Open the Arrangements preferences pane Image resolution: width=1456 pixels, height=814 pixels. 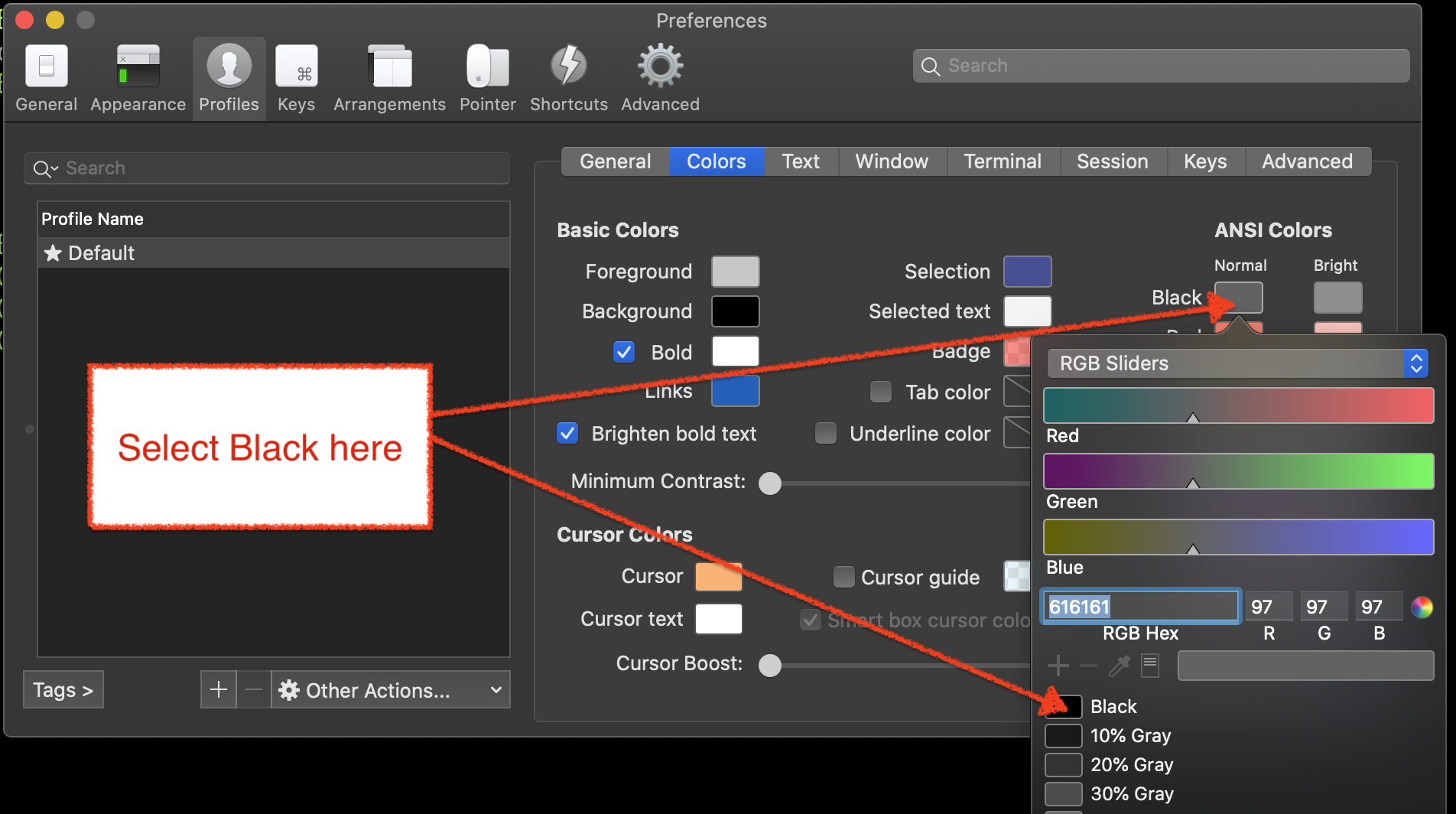389,77
